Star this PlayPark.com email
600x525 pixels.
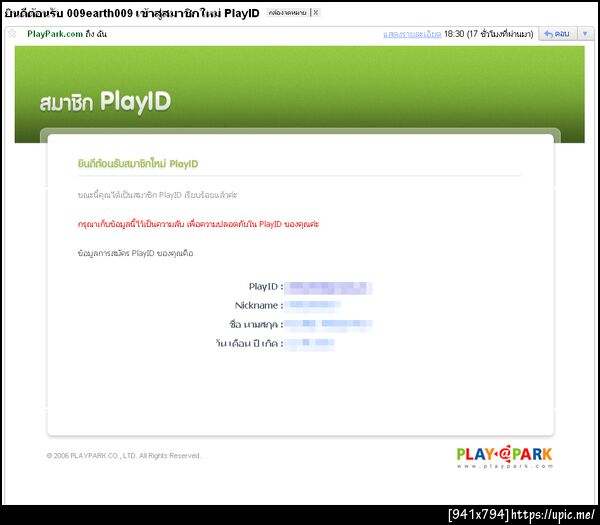12,34
